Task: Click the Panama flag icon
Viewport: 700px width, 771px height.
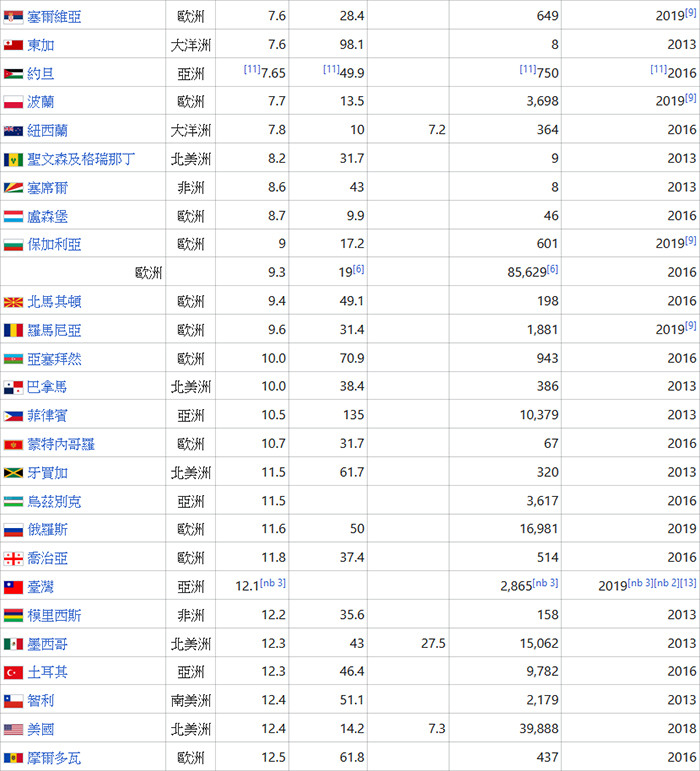Action: coord(13,387)
